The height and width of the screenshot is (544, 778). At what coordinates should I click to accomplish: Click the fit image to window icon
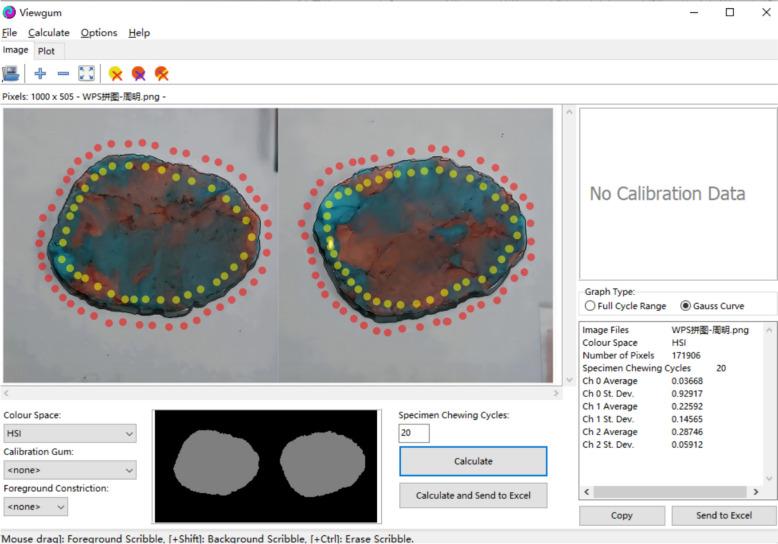click(86, 73)
